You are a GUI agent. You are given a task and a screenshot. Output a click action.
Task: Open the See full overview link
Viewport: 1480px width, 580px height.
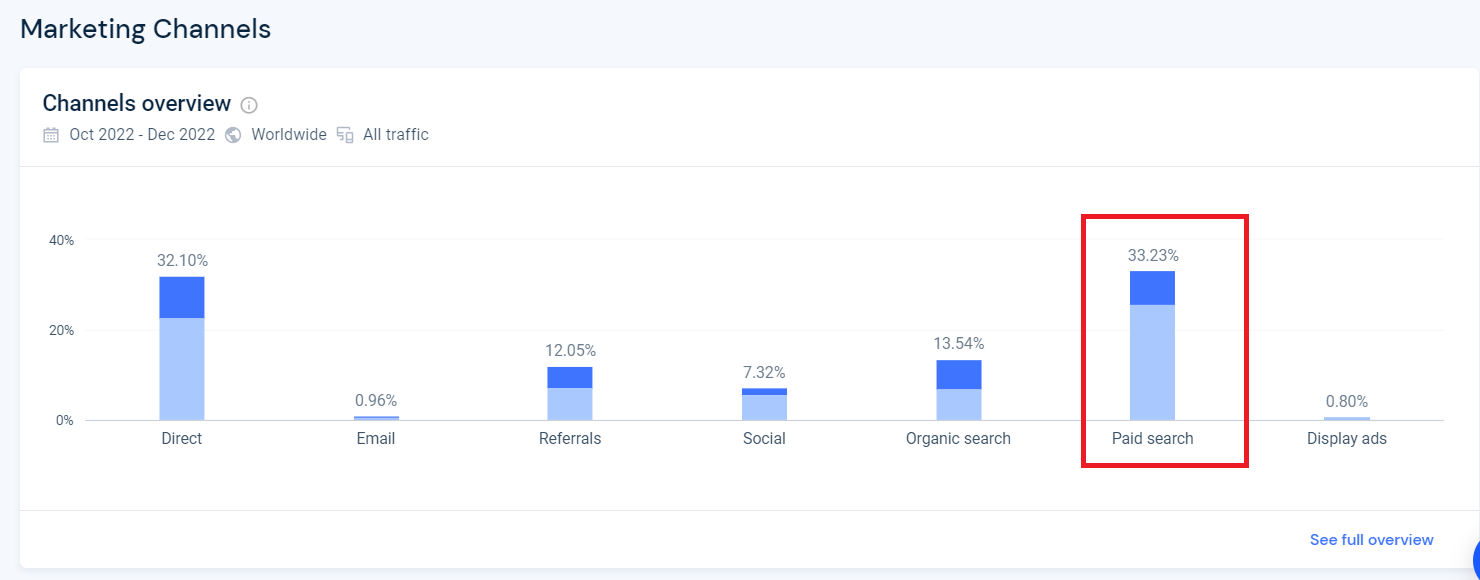1371,540
